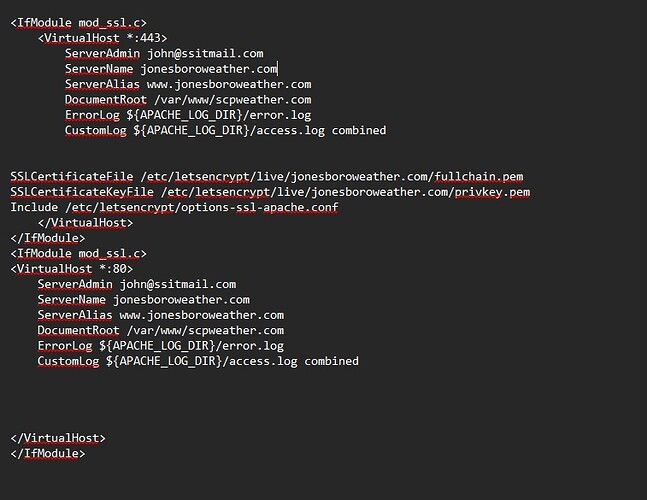Screen dimensions: 647x500
Task: Click the first closing IfModule tag
Action: click(48, 238)
